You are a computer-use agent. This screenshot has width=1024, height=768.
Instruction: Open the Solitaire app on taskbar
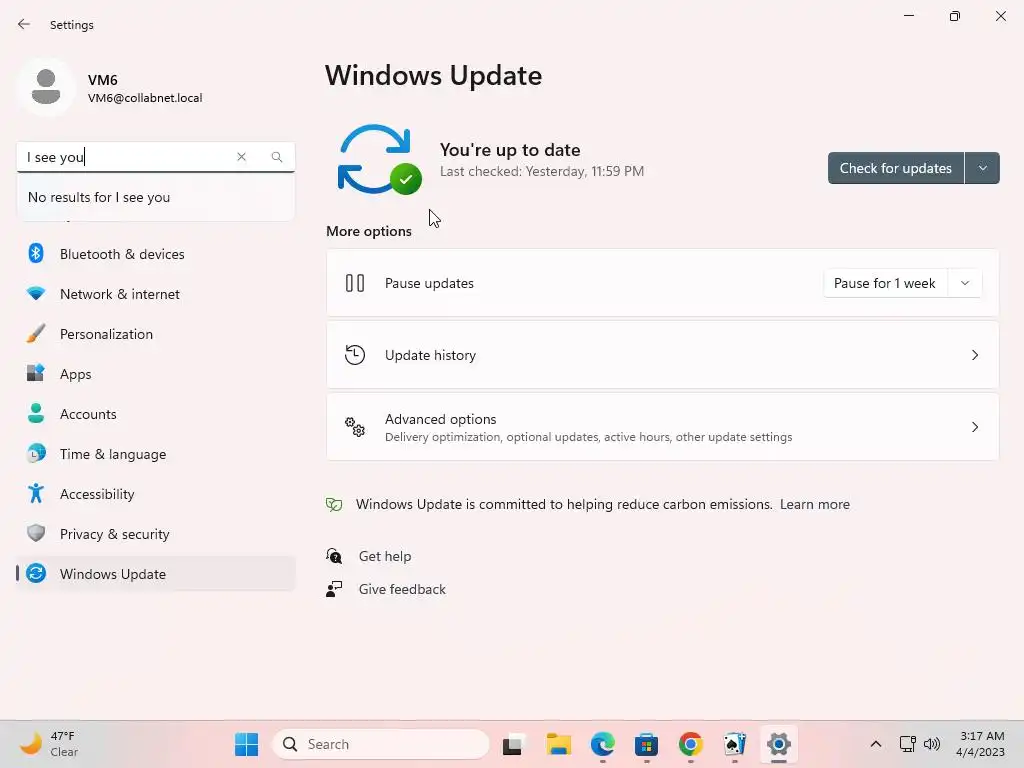point(735,744)
